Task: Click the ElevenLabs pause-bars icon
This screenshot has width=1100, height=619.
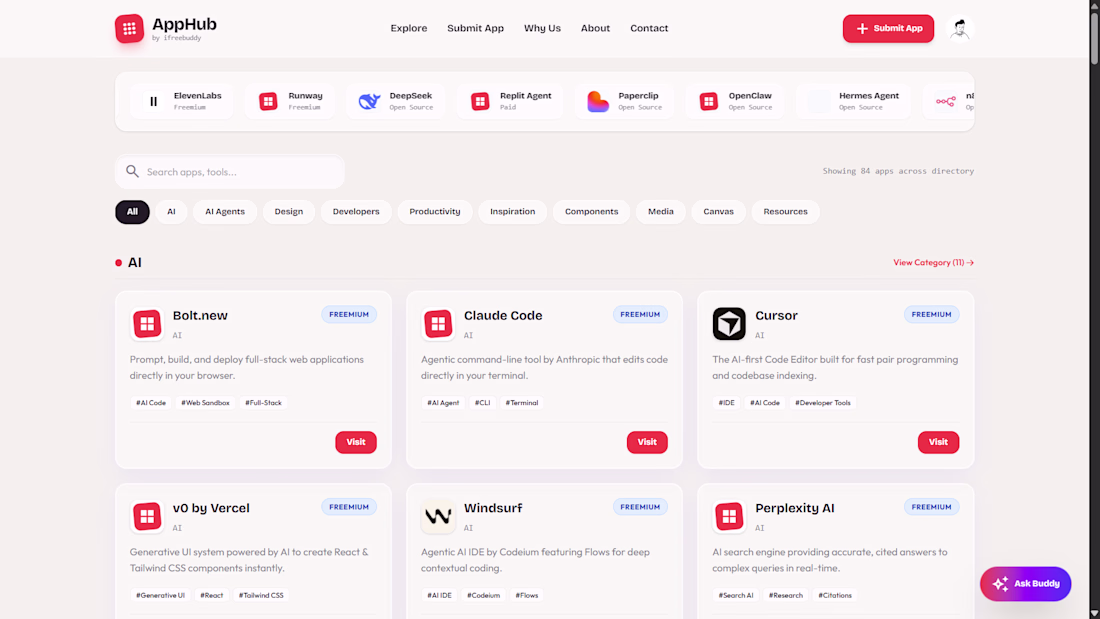Action: tap(154, 101)
